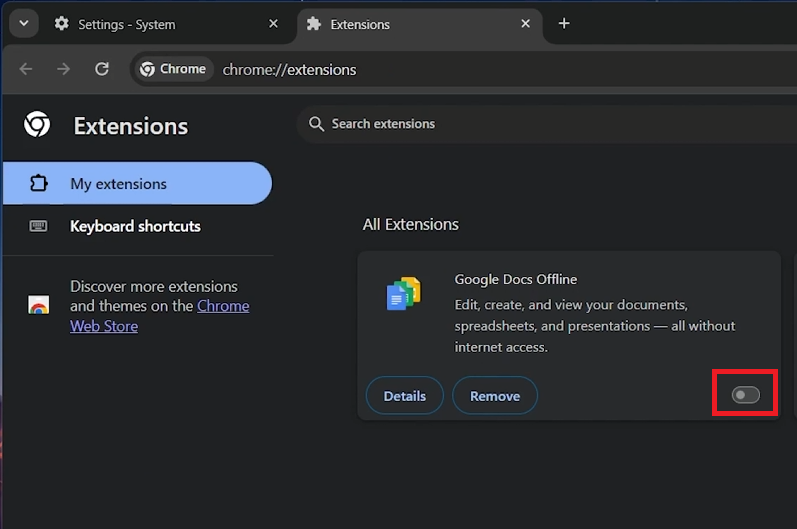Open a new tab with plus button

(x=564, y=23)
